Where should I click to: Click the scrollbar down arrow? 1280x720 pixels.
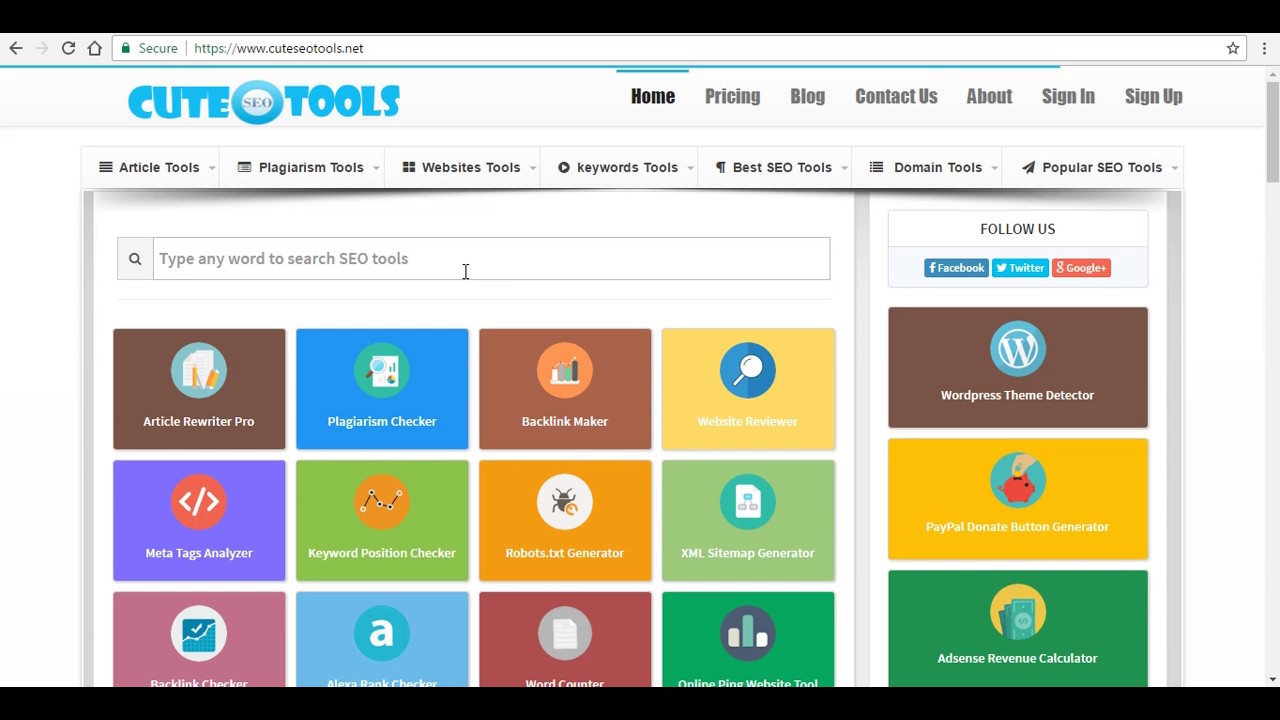click(x=1272, y=680)
